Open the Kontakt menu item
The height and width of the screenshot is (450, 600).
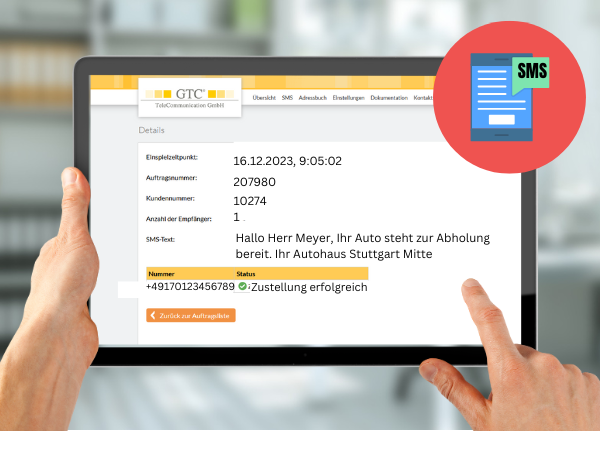point(423,98)
